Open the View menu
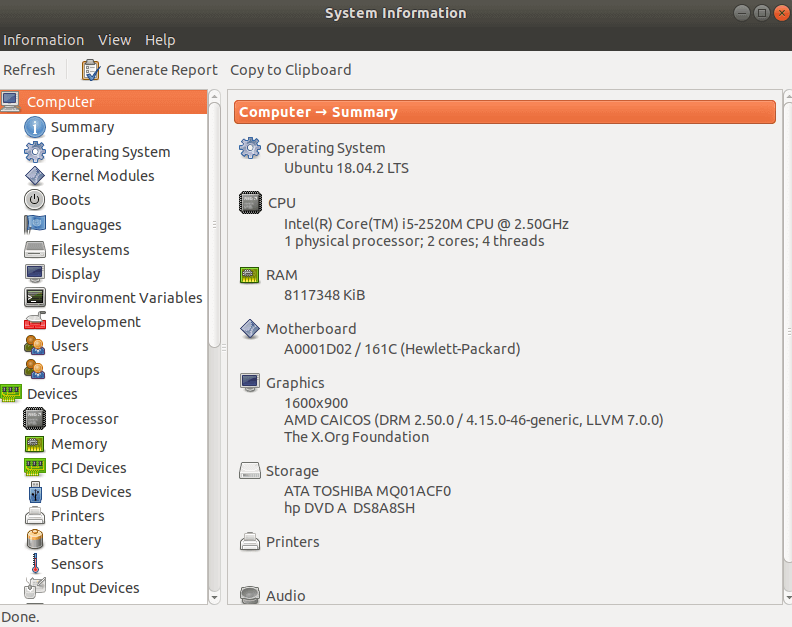The width and height of the screenshot is (792, 627). [114, 40]
